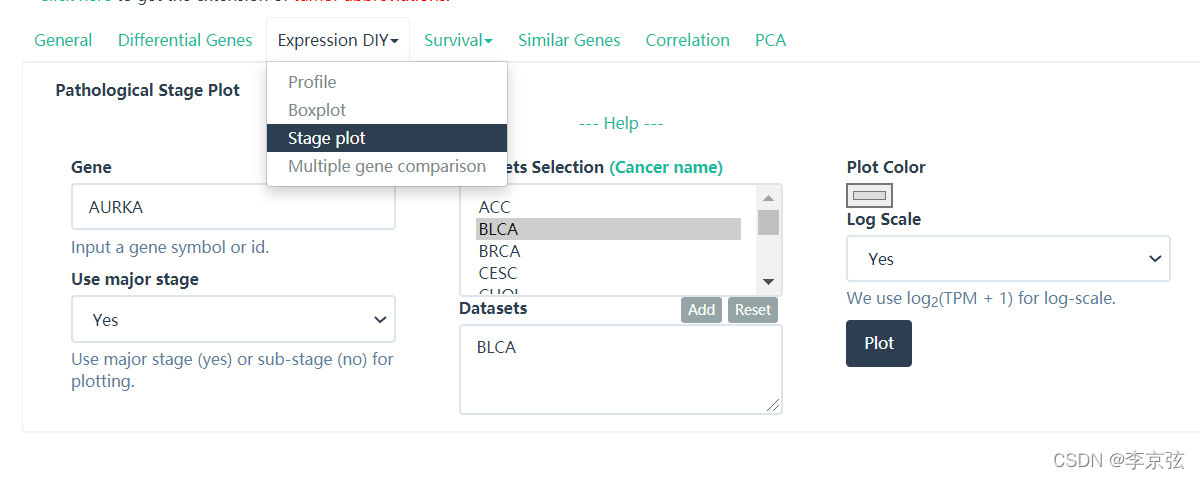Click the Plot button
The image size is (1200, 479).
[879, 343]
